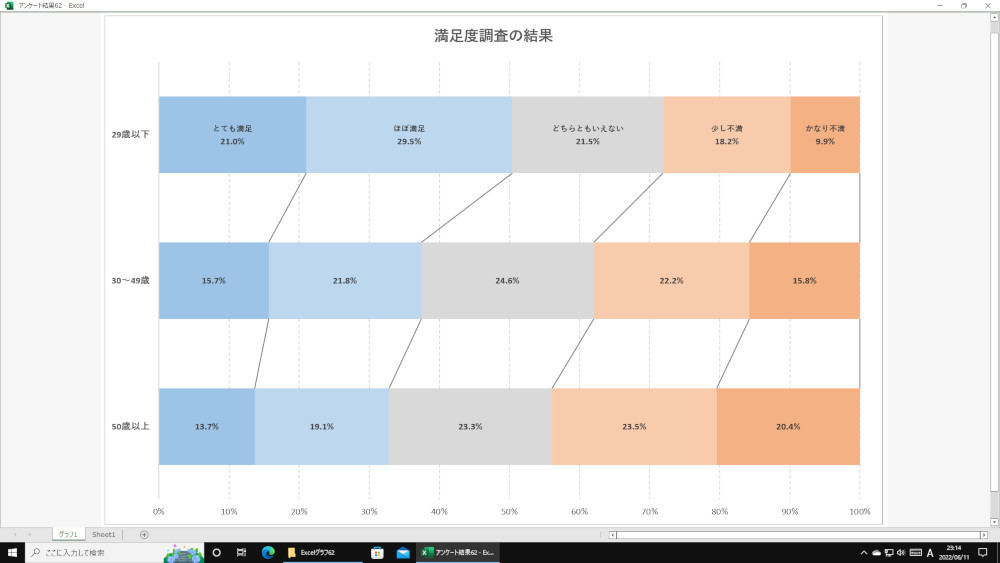Click the Excel app icon in title bar

[x=8, y=5]
